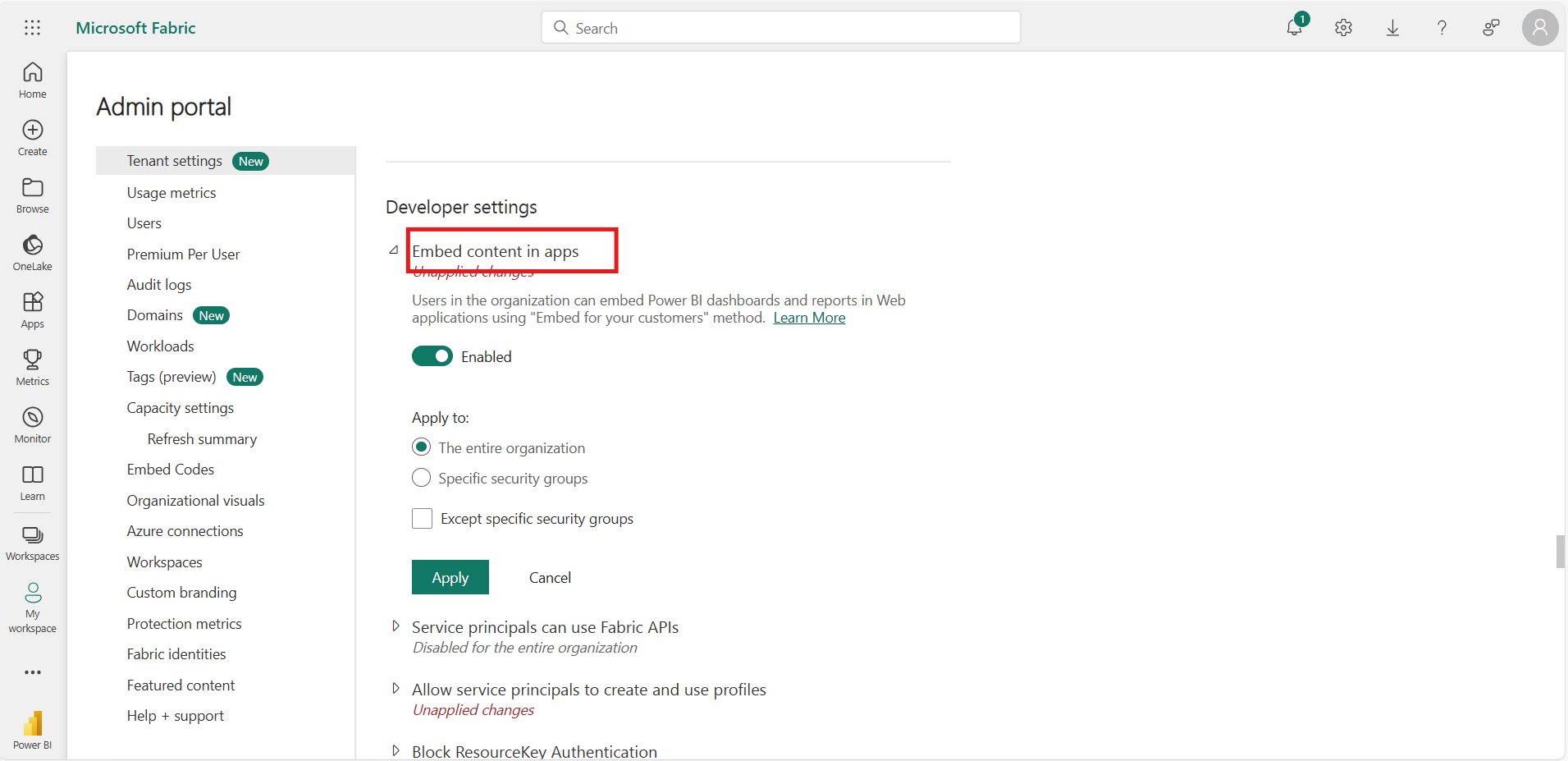
Task: Toggle off the Enabled switch
Action: (x=432, y=356)
